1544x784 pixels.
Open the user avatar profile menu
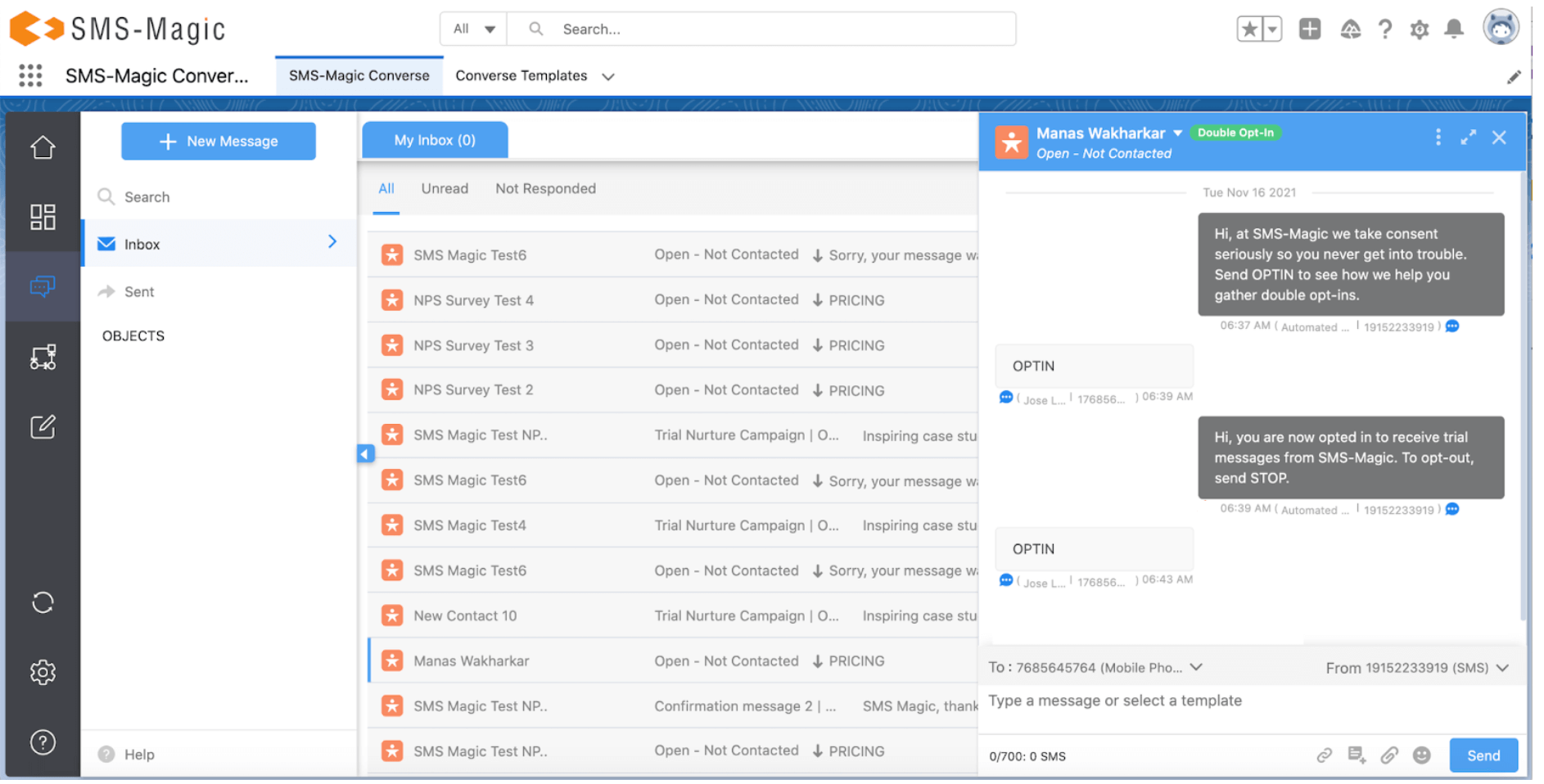coord(1501,28)
